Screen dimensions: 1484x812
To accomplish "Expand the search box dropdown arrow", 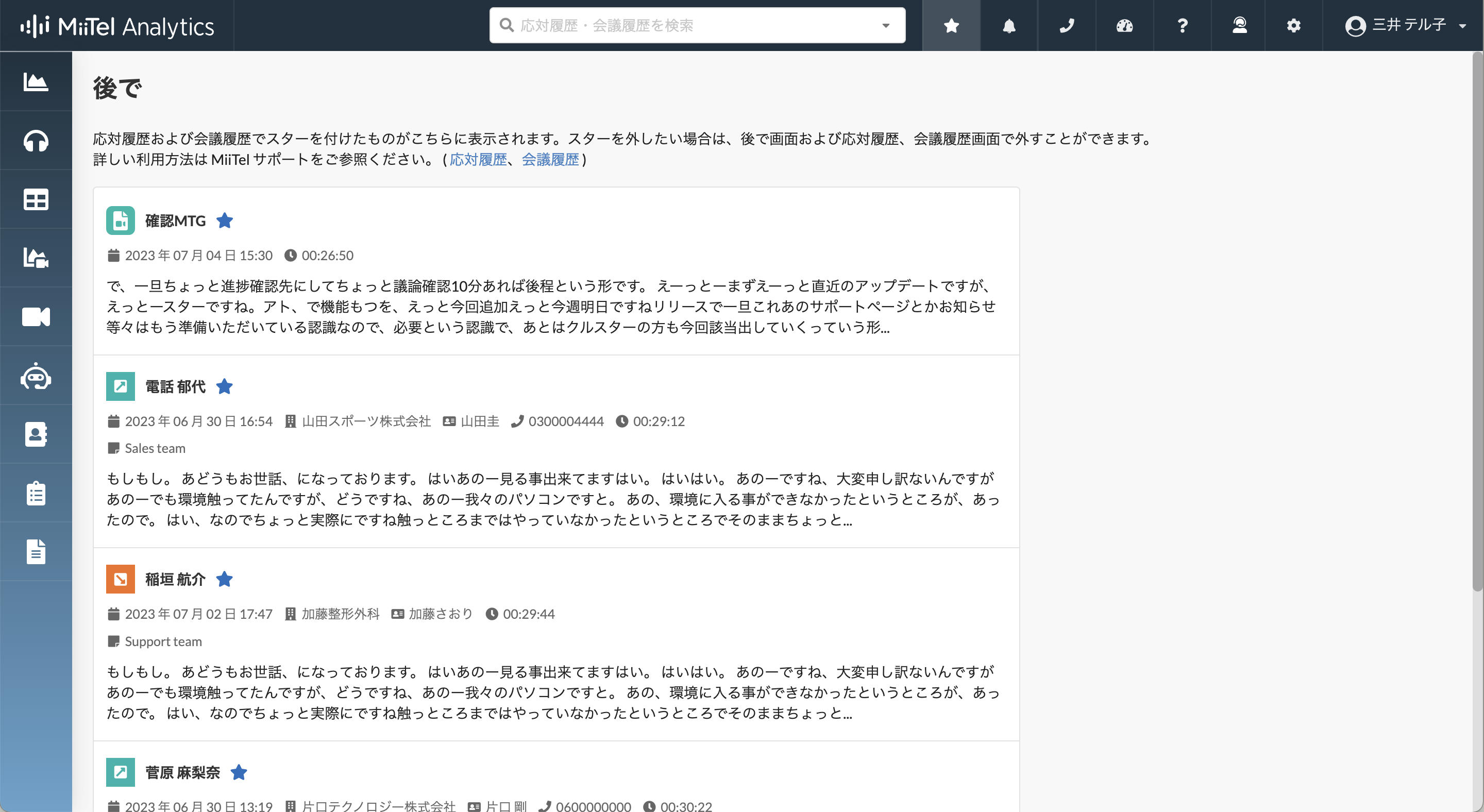I will (x=886, y=25).
